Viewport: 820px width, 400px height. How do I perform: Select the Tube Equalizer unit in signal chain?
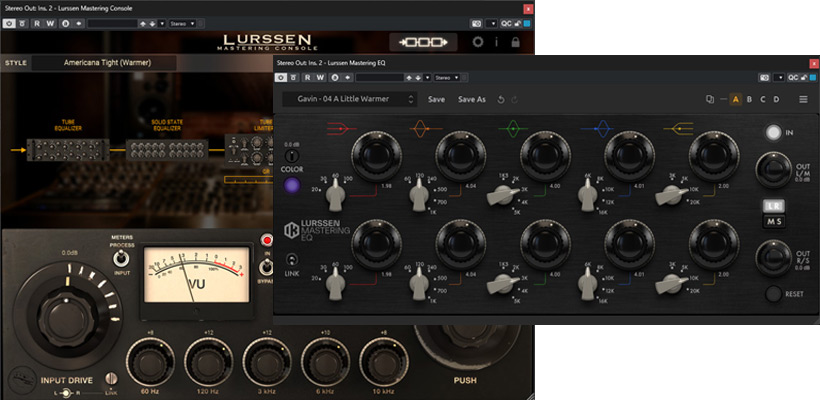68,150
